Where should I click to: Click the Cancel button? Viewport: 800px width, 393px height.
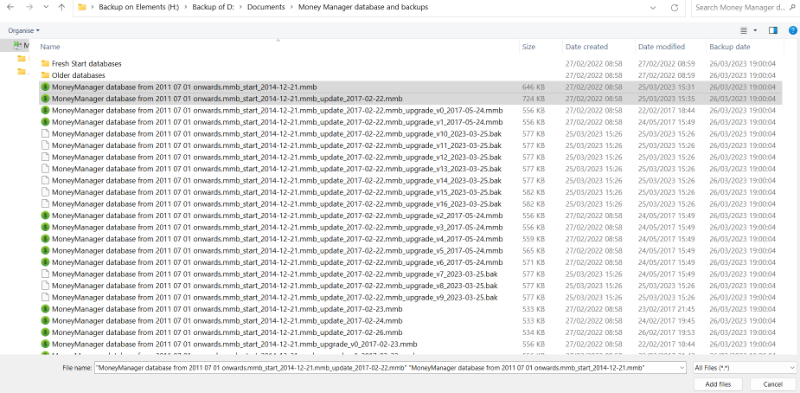tap(772, 384)
